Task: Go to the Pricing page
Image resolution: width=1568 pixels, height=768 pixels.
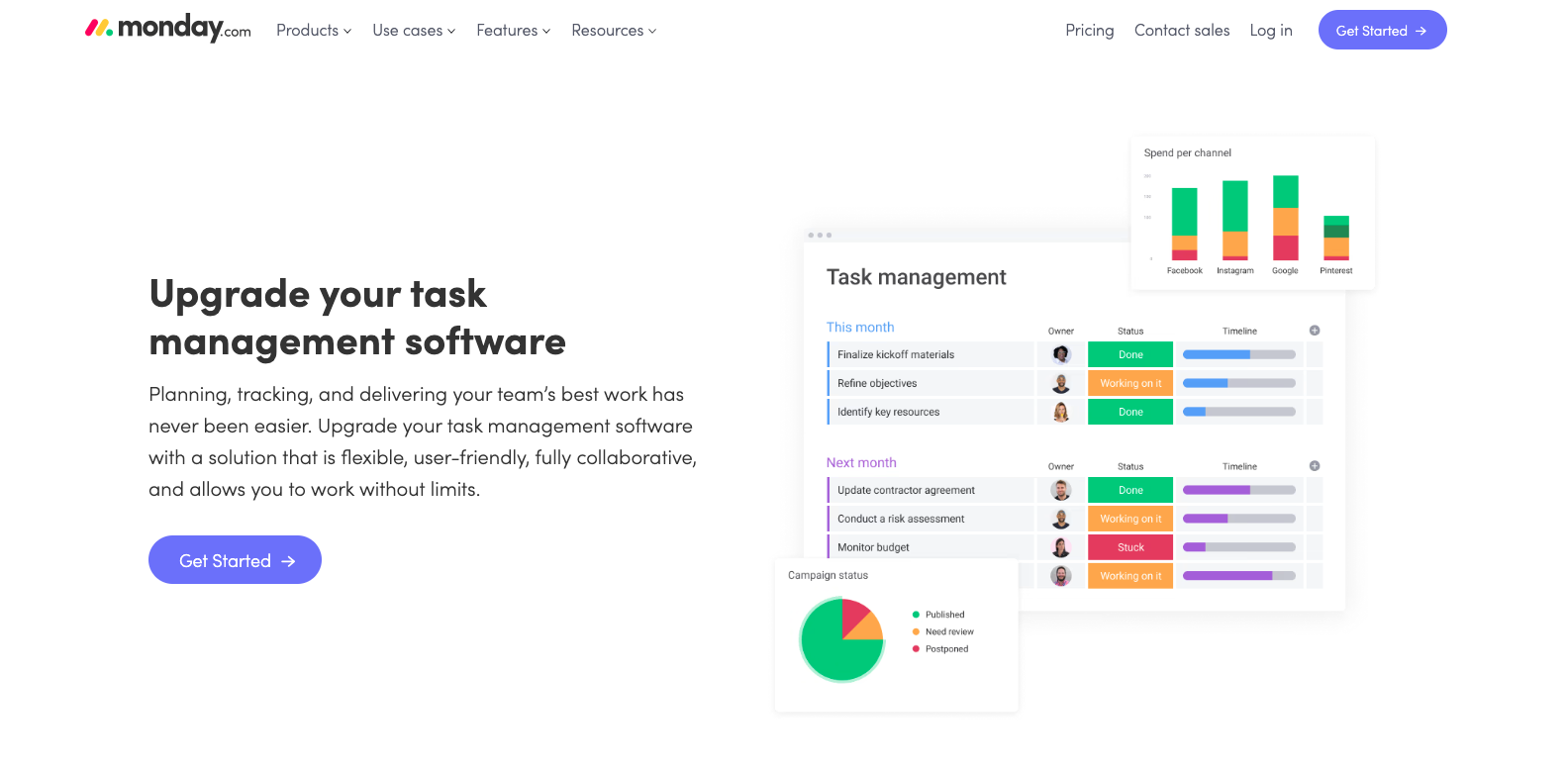Action: (1090, 31)
